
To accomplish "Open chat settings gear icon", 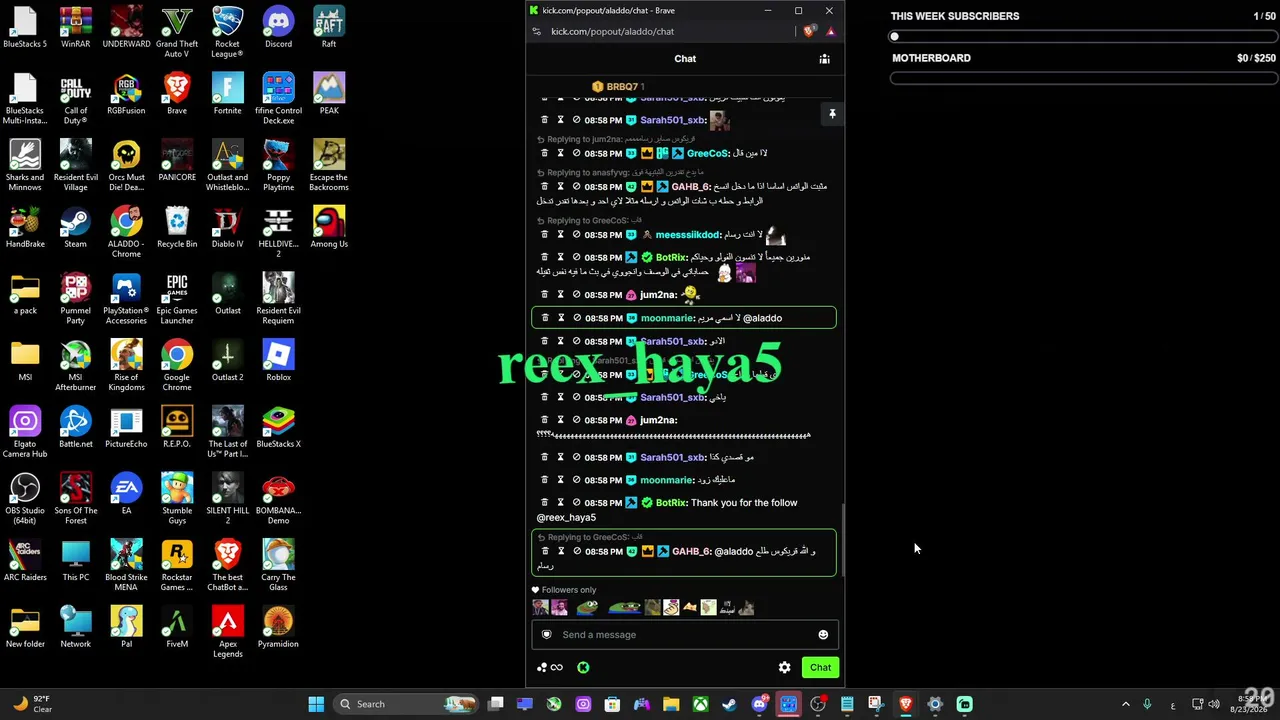I will click(785, 668).
